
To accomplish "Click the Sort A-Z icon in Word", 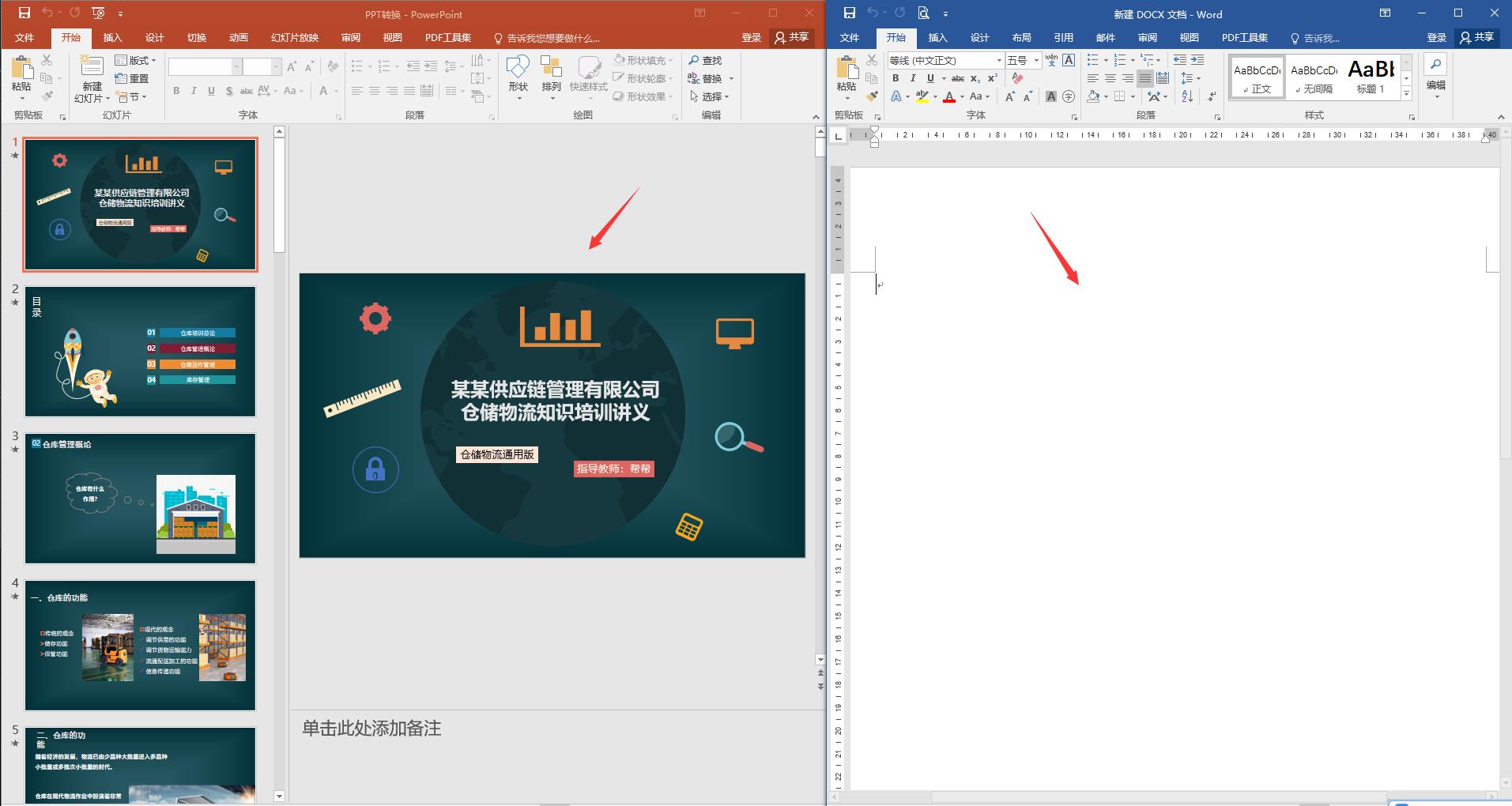I will (1187, 96).
